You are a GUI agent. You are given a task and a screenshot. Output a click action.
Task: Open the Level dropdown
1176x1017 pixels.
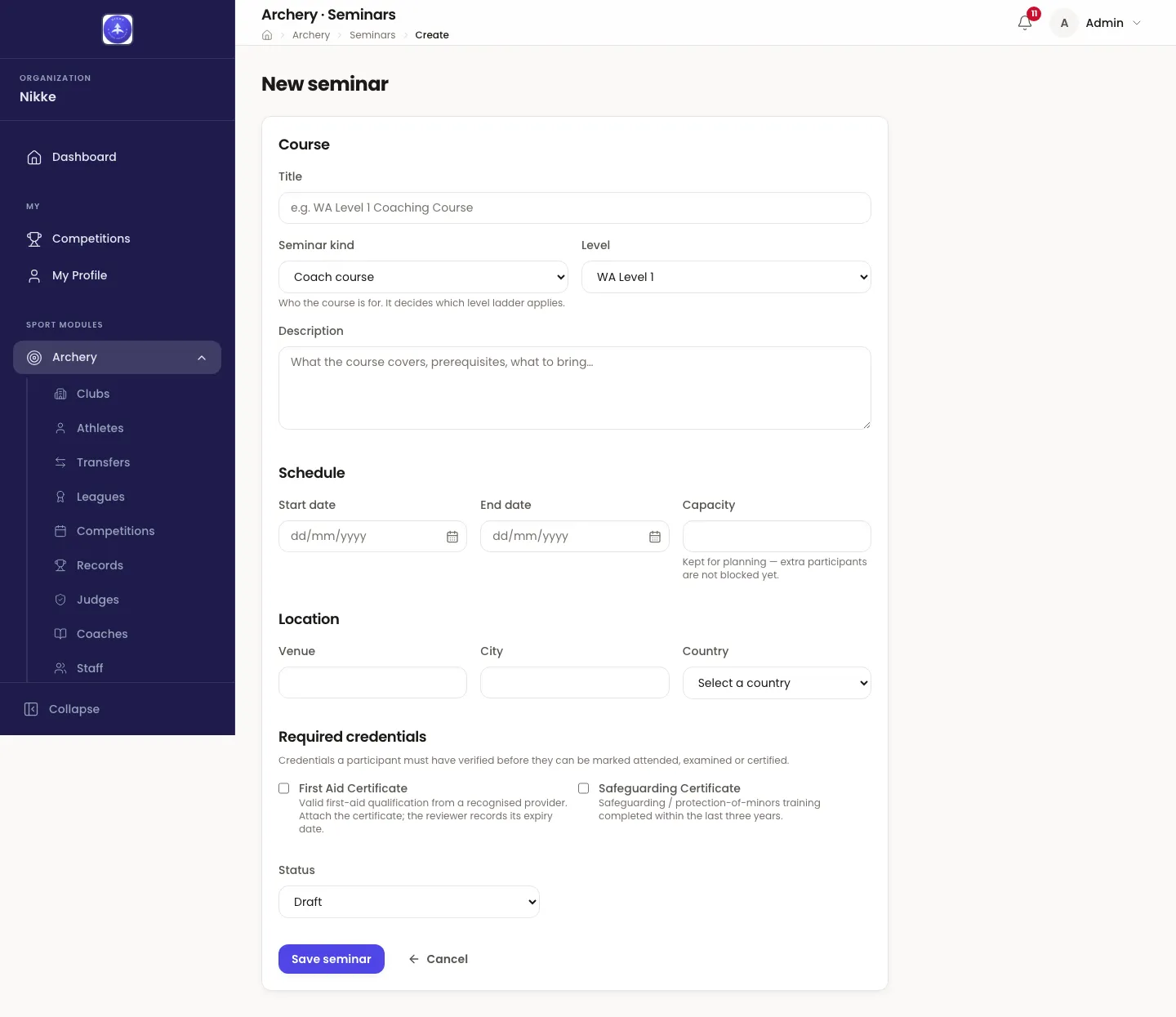point(726,277)
